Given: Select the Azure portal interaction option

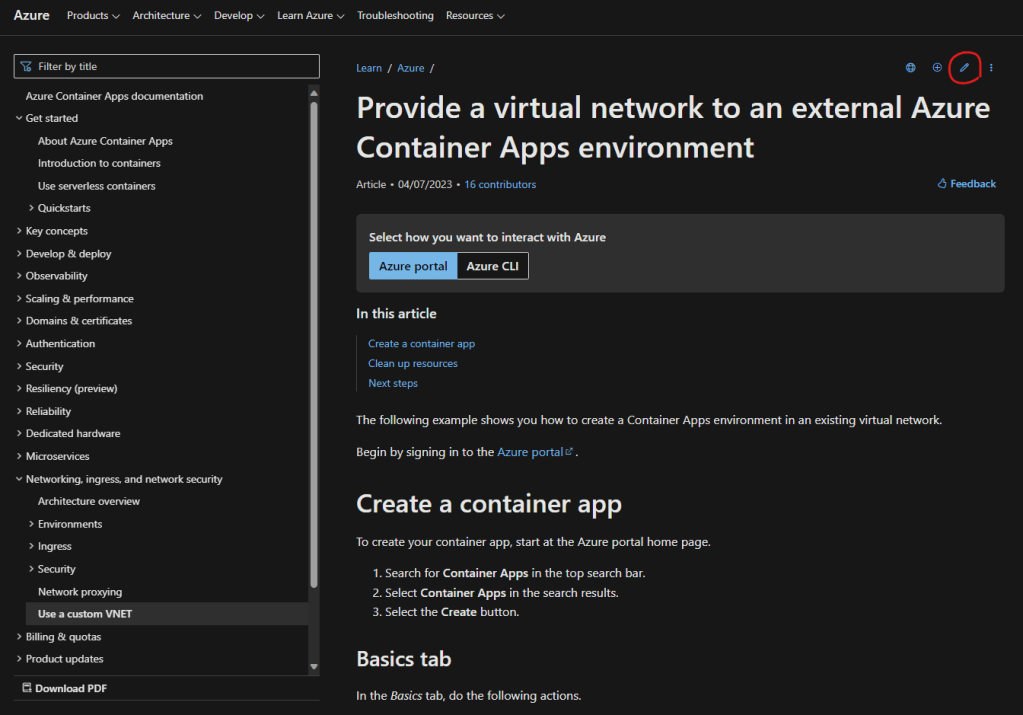Looking at the screenshot, I should click(413, 266).
